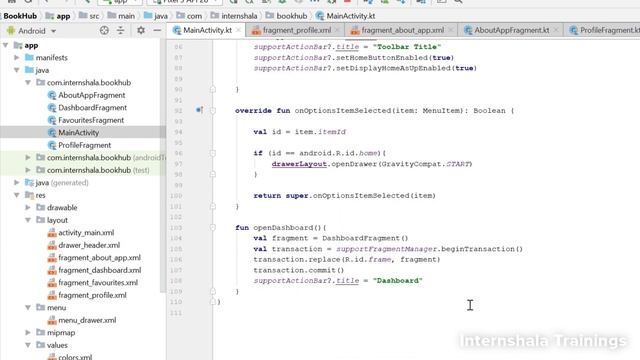This screenshot has width=640, height=360.
Task: Collapse the layout folder
Action: point(28,220)
